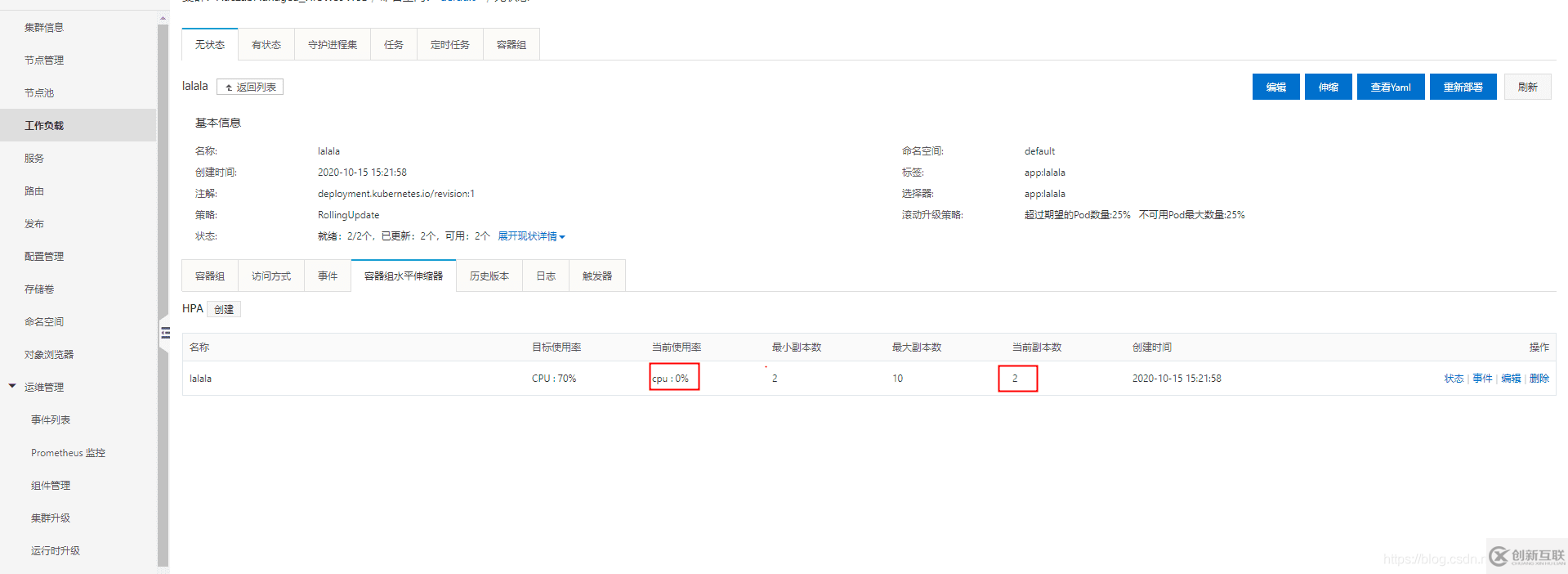
Task: Click 事件 link in lalala HPA row
Action: pyautogui.click(x=1482, y=379)
